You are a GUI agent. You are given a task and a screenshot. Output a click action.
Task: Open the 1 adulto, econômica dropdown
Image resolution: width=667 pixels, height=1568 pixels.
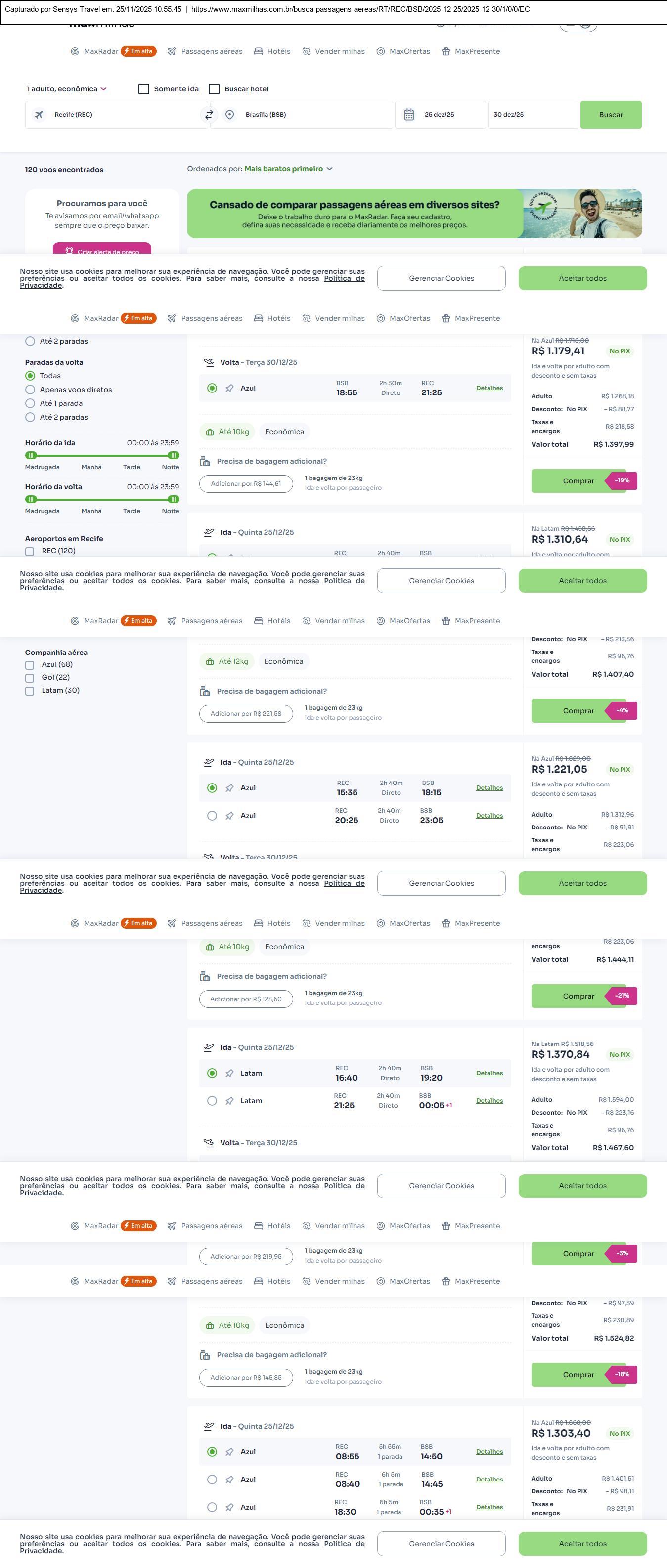[66, 89]
